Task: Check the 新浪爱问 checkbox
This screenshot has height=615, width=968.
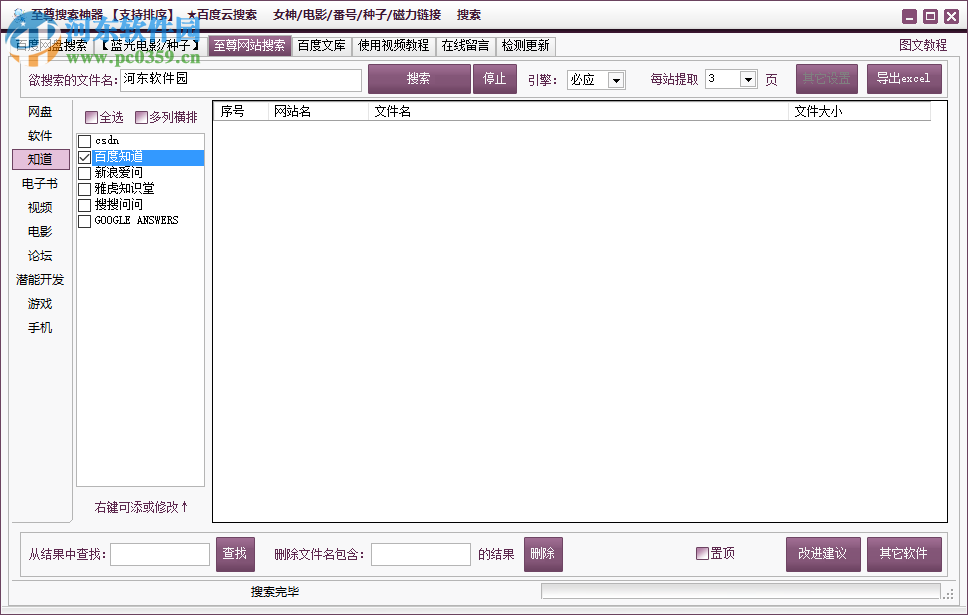Action: (x=85, y=174)
